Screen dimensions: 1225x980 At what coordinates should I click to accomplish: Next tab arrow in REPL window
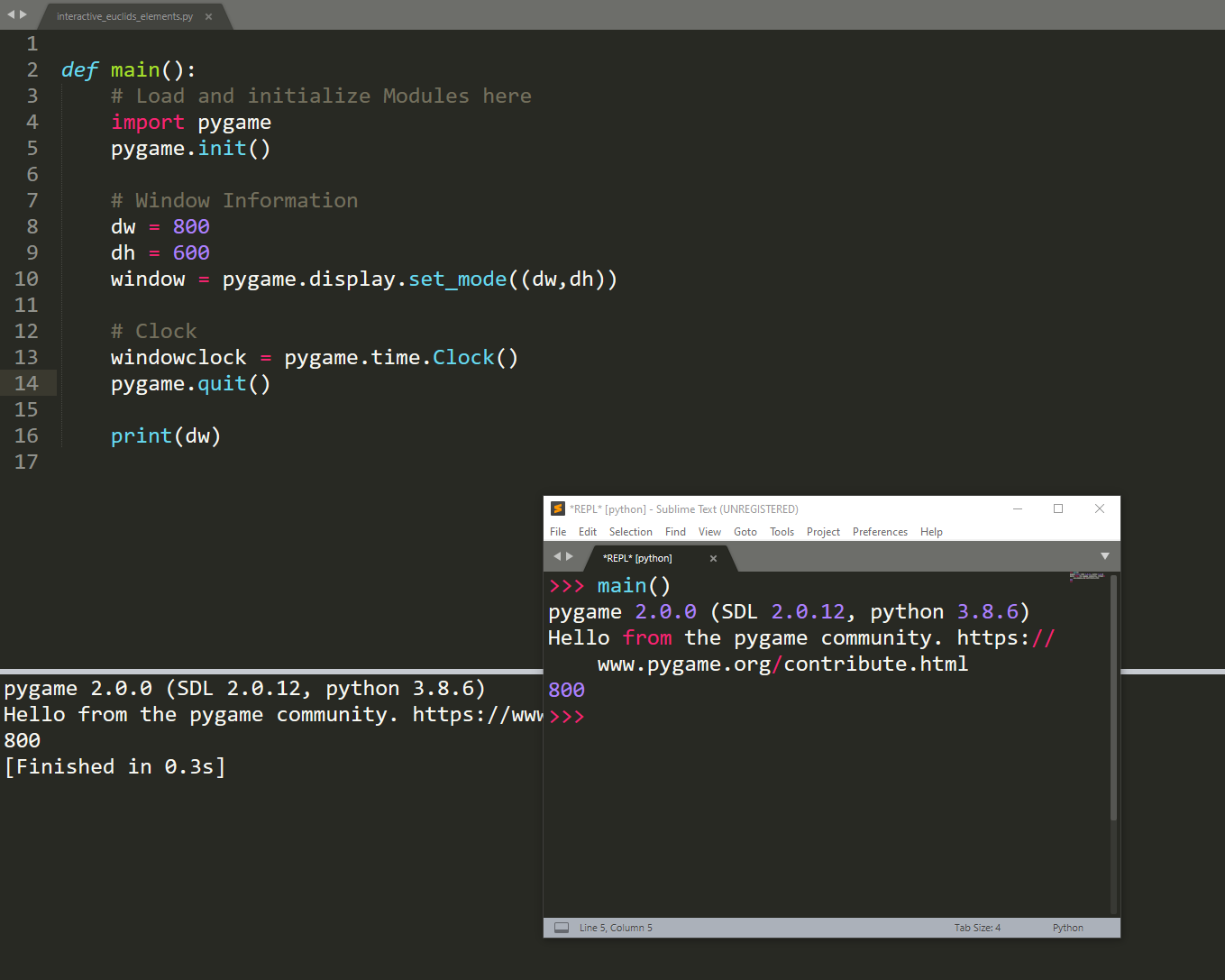pos(569,556)
